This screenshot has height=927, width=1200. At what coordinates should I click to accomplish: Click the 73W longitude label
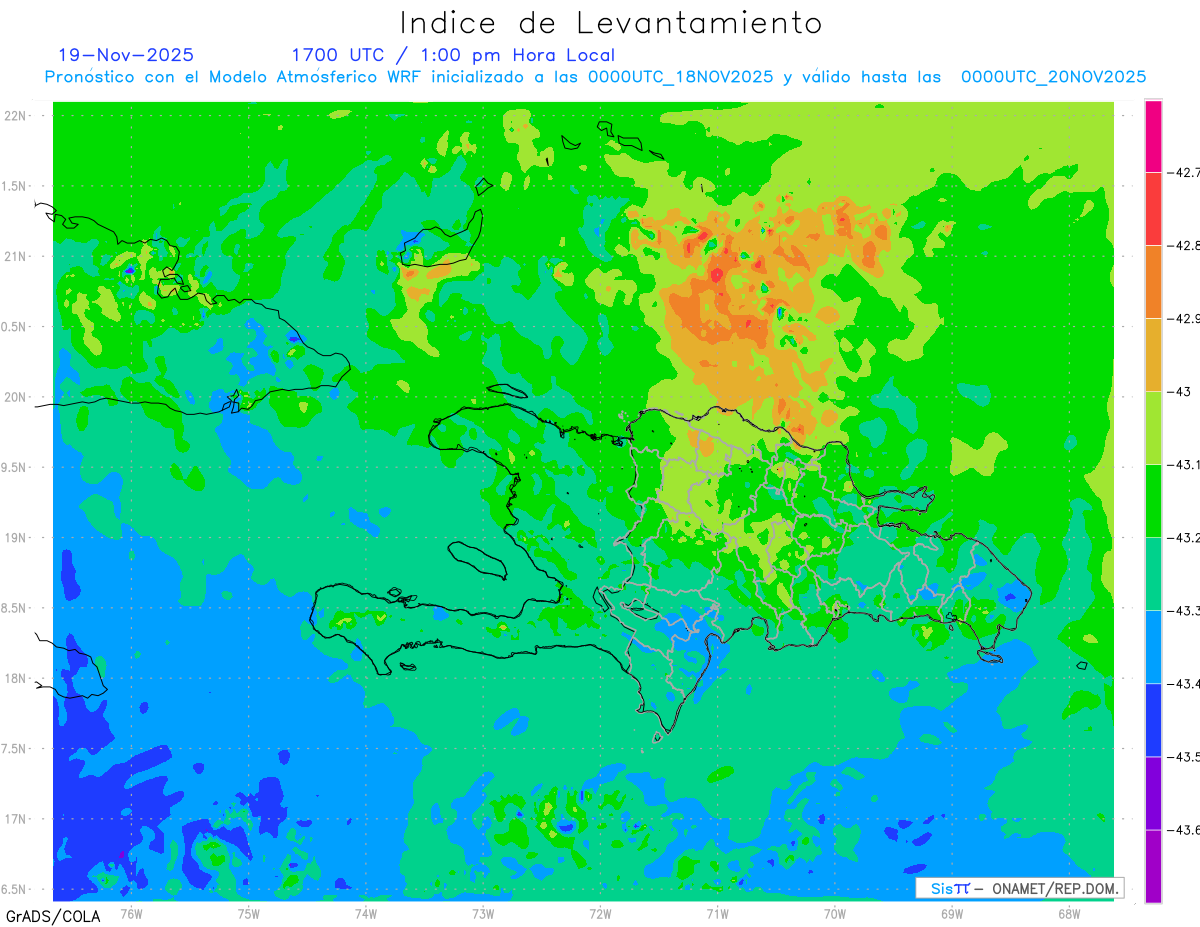[483, 914]
